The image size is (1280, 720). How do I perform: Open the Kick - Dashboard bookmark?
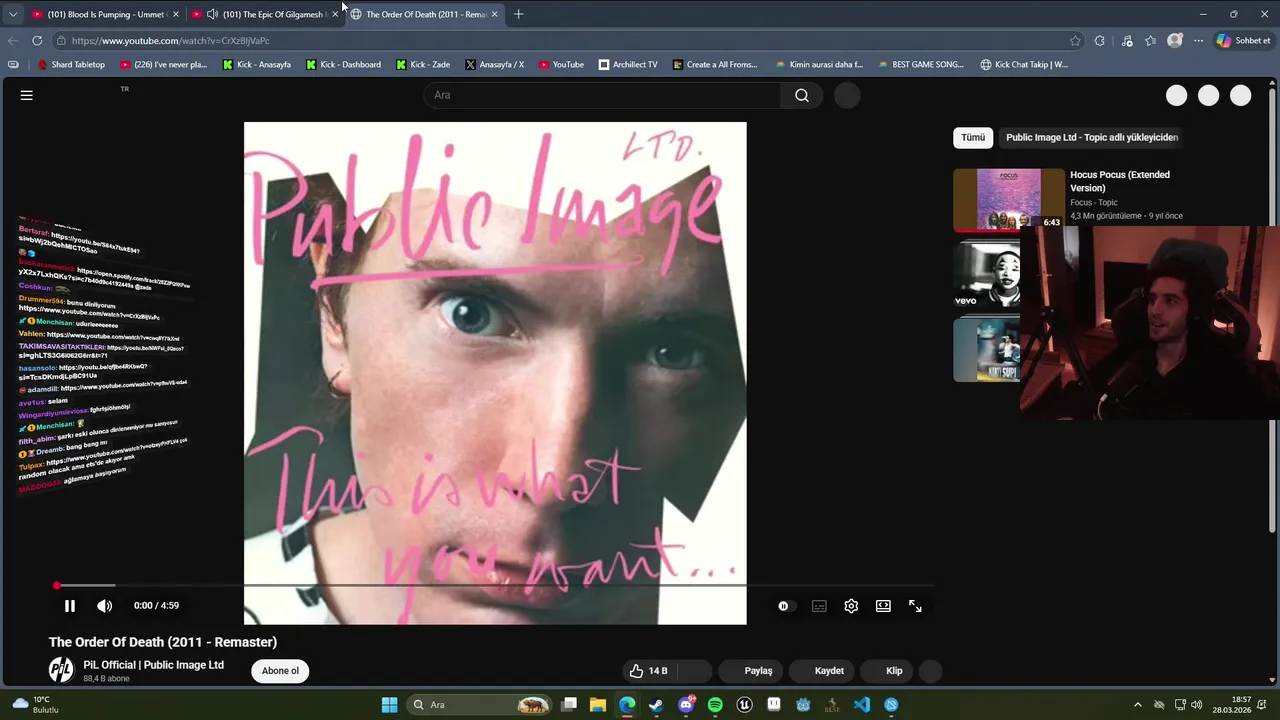343,65
